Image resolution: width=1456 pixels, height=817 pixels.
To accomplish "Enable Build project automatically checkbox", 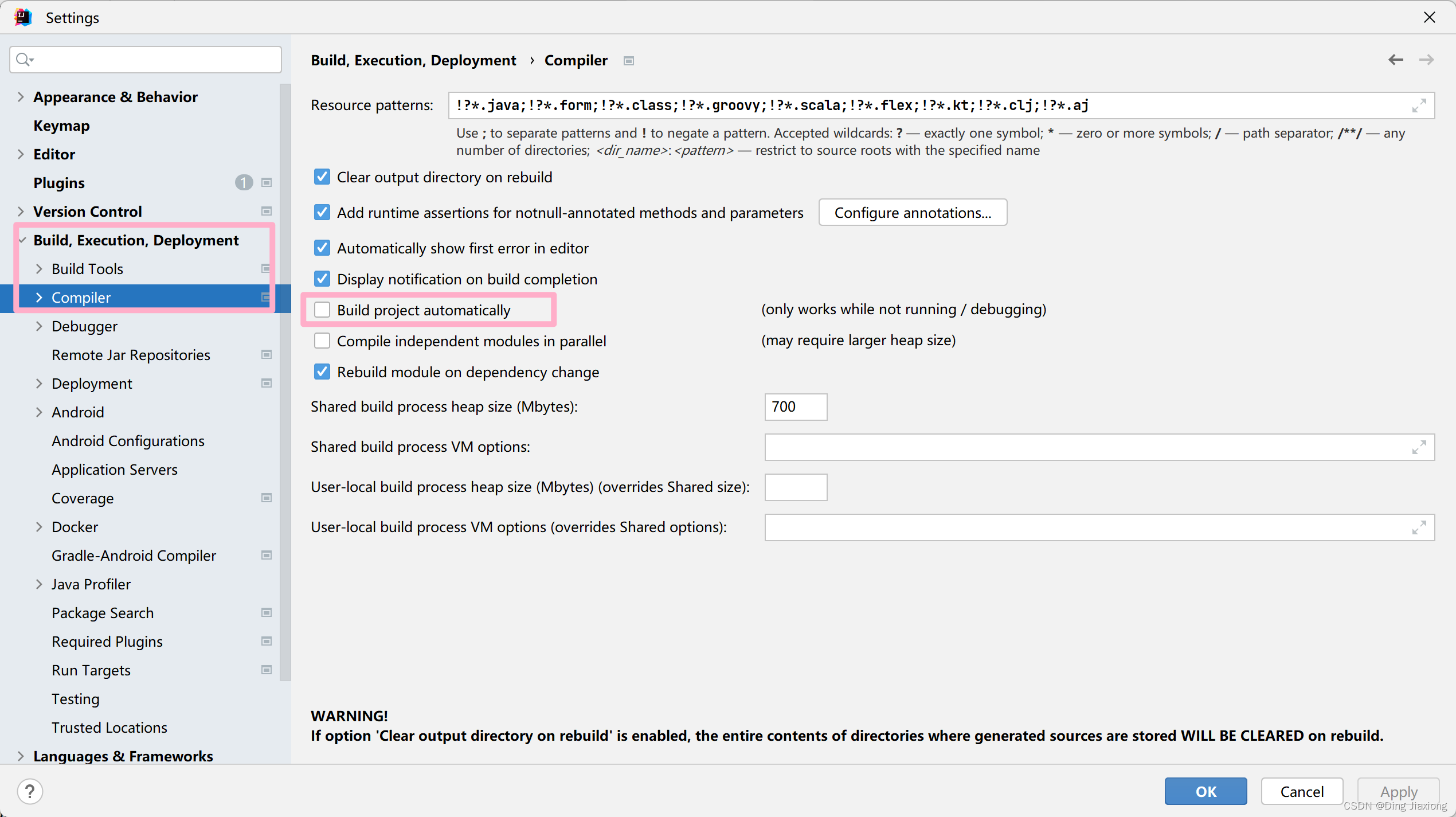I will click(x=322, y=310).
